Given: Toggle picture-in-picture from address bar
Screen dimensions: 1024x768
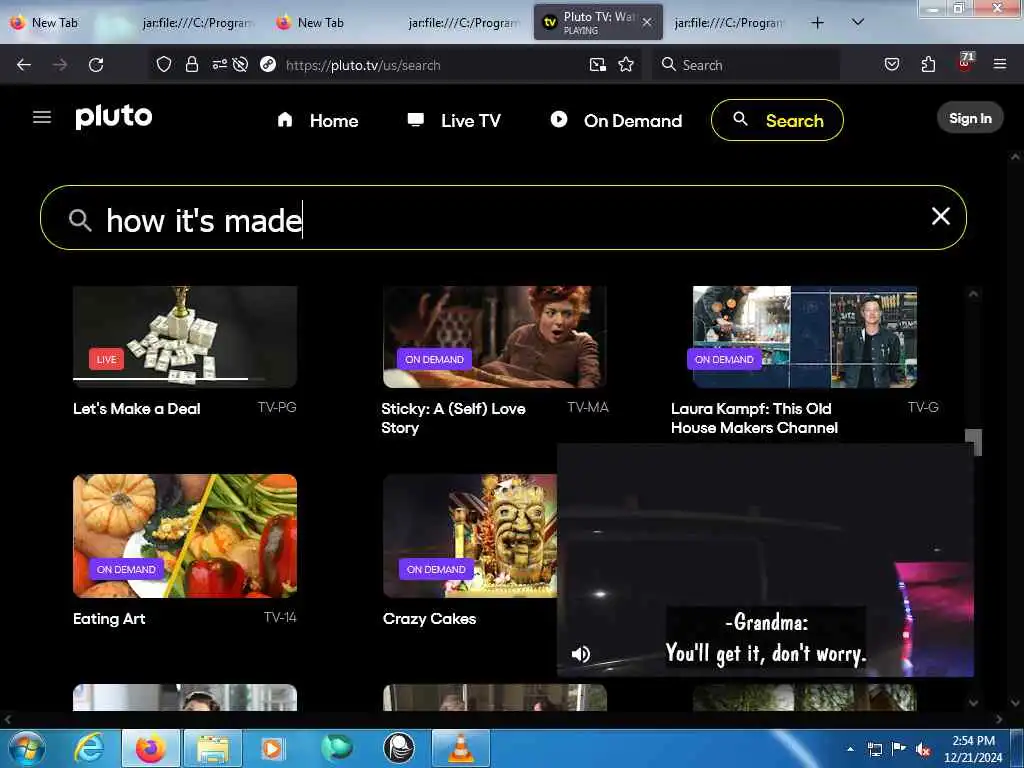Looking at the screenshot, I should coord(598,64).
